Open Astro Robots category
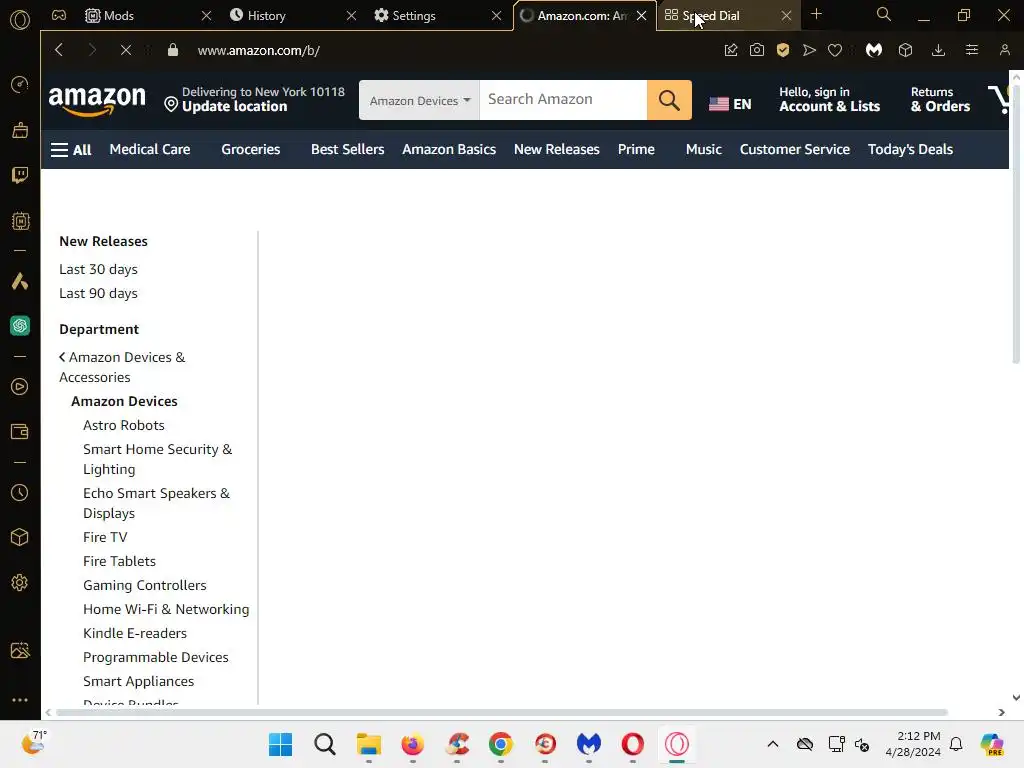This screenshot has height=768, width=1024. 123,425
